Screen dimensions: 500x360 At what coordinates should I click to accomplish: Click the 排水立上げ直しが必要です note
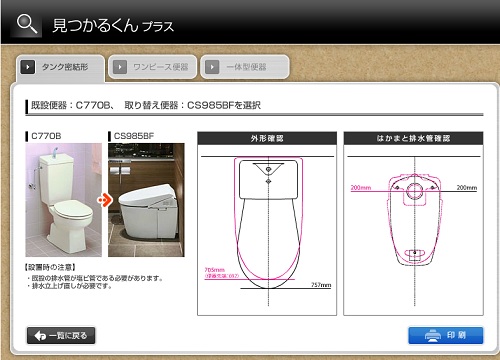(x=70, y=286)
